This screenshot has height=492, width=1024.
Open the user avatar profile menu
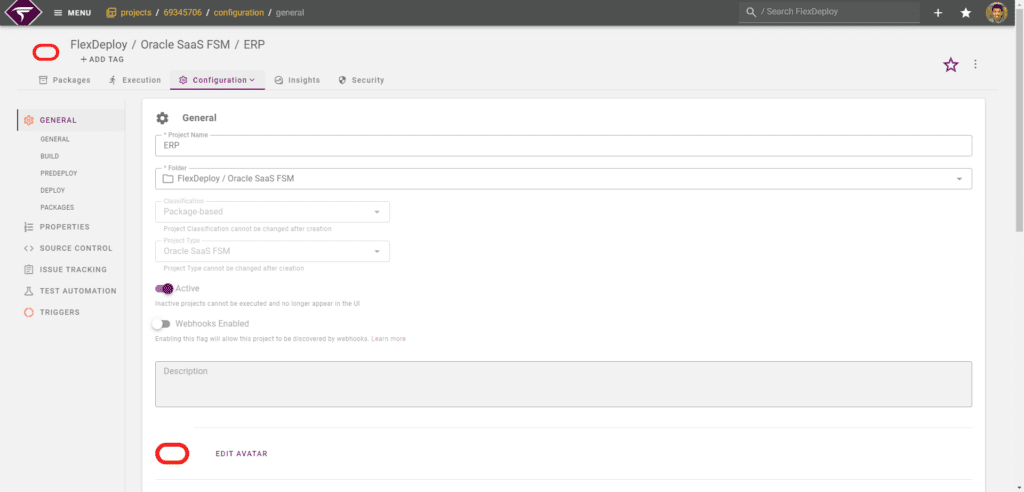996,12
